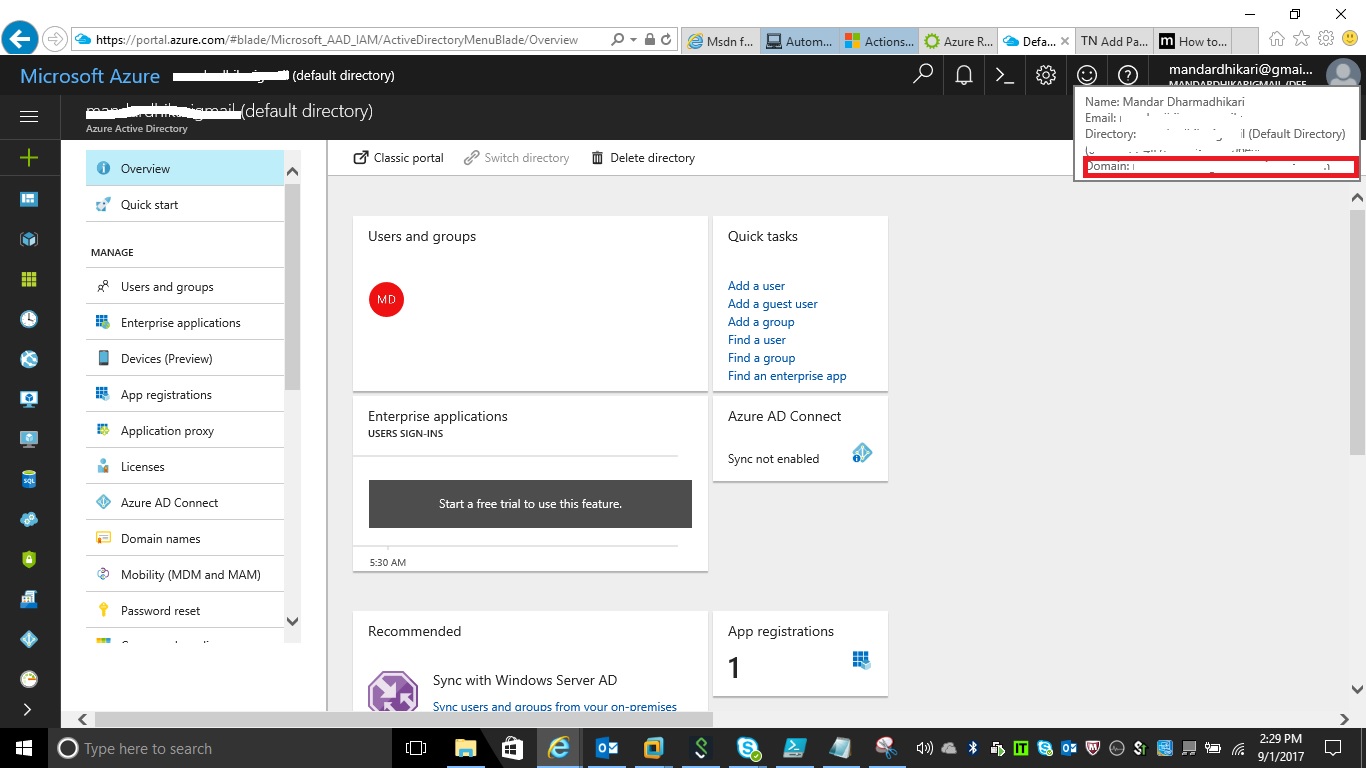This screenshot has height=768, width=1366.
Task: Open the Azure AD Connect sync tile
Action: (800, 439)
